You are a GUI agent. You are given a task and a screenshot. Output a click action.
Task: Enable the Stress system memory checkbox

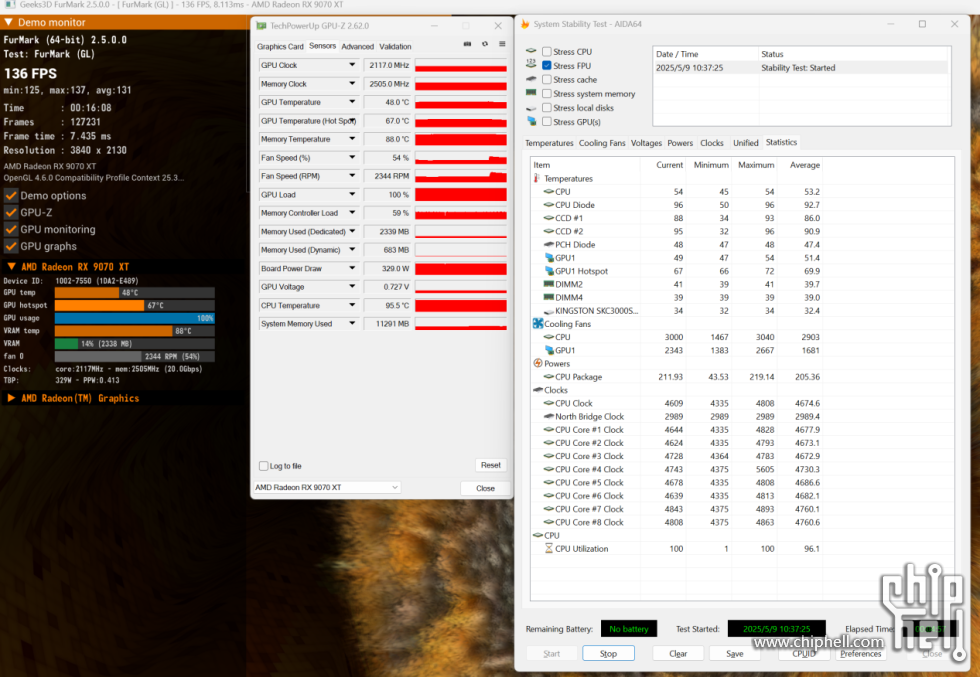[x=547, y=93]
